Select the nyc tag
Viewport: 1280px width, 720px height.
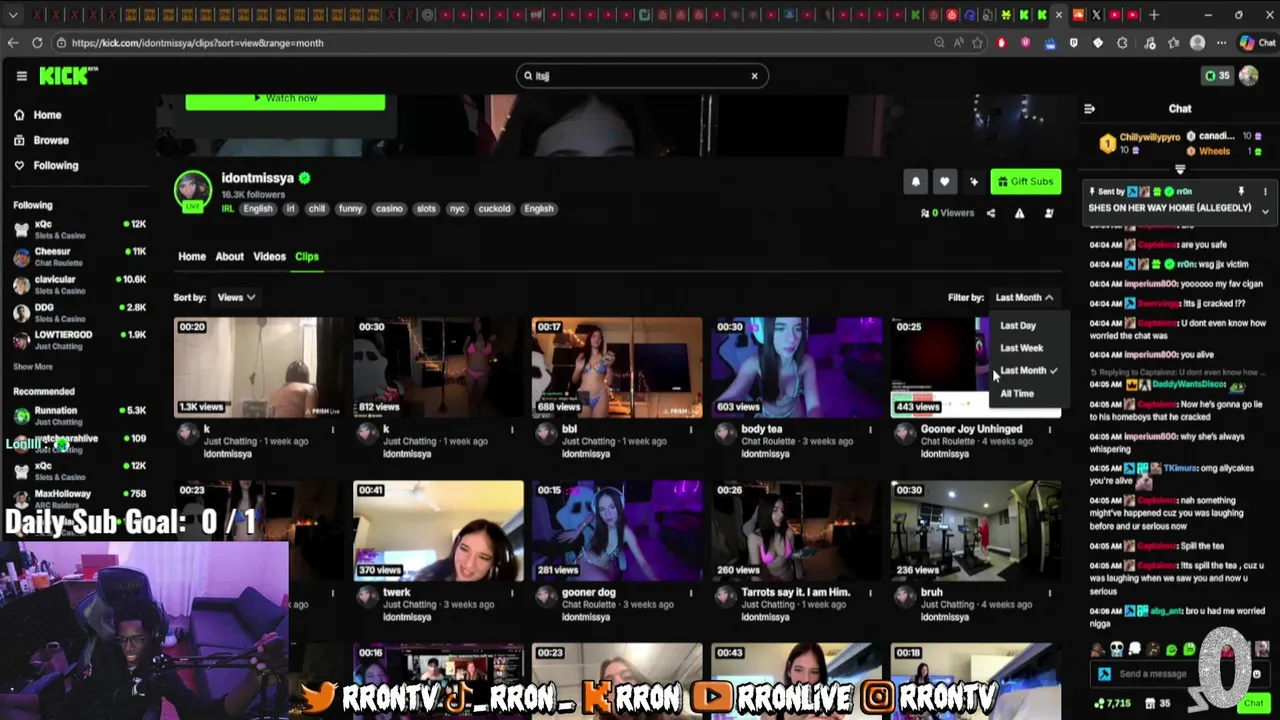coord(457,209)
